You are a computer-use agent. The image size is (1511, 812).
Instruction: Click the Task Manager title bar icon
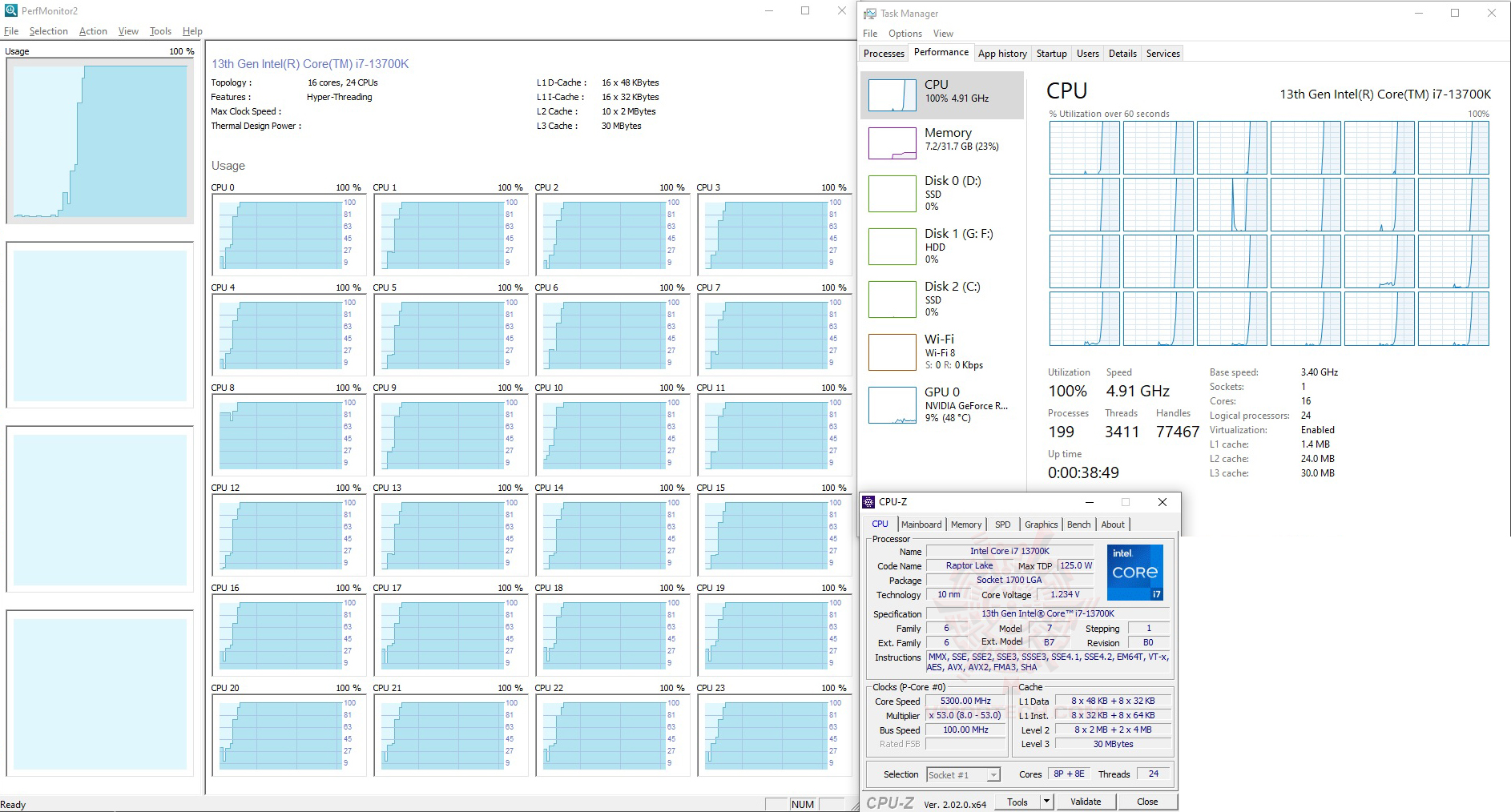[x=870, y=14]
